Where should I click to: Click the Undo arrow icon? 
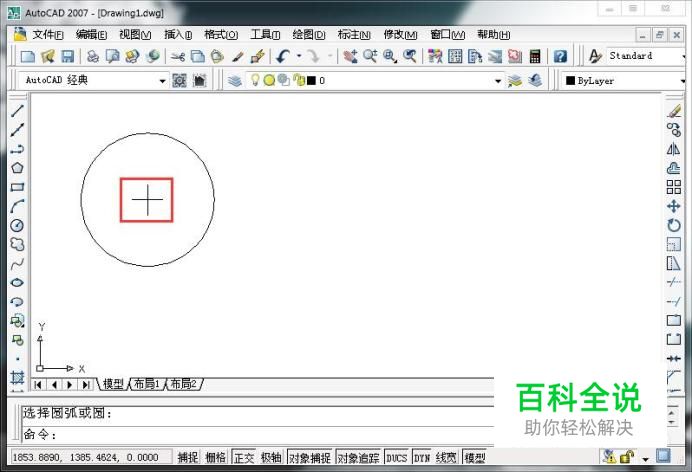click(x=283, y=56)
